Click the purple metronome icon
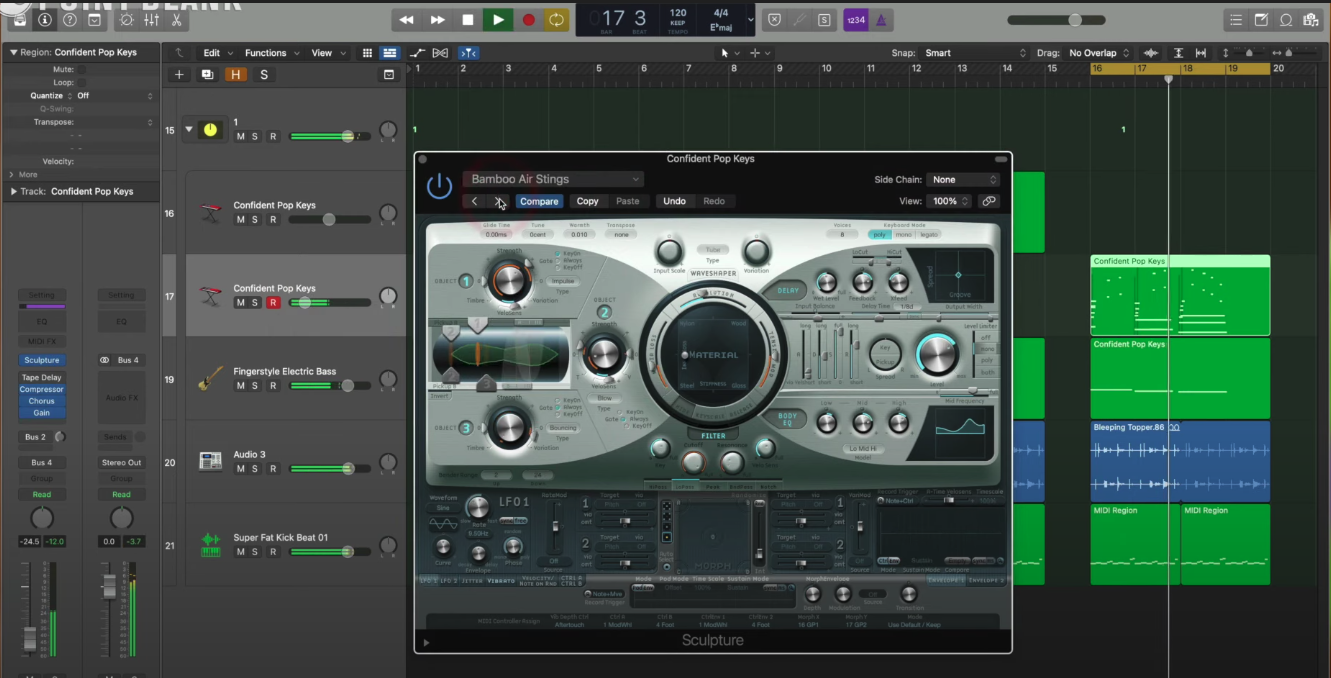This screenshot has height=678, width=1331. tap(881, 19)
